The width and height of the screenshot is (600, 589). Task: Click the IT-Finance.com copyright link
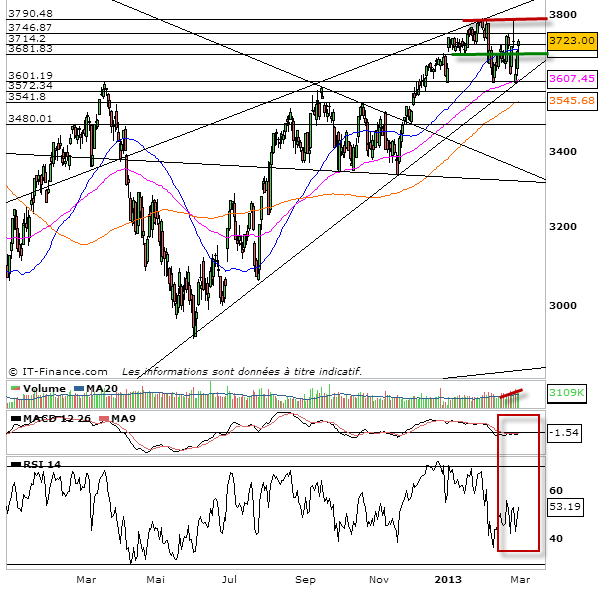[x=58, y=371]
